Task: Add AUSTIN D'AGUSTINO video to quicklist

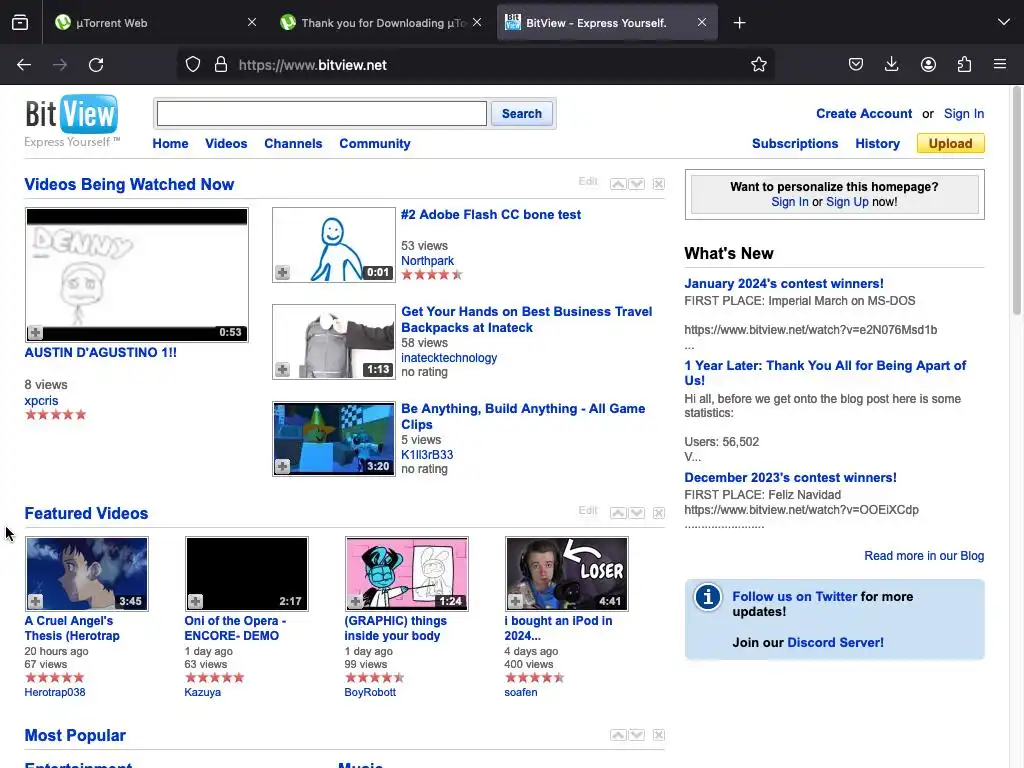Action: pyautogui.click(x=35, y=332)
